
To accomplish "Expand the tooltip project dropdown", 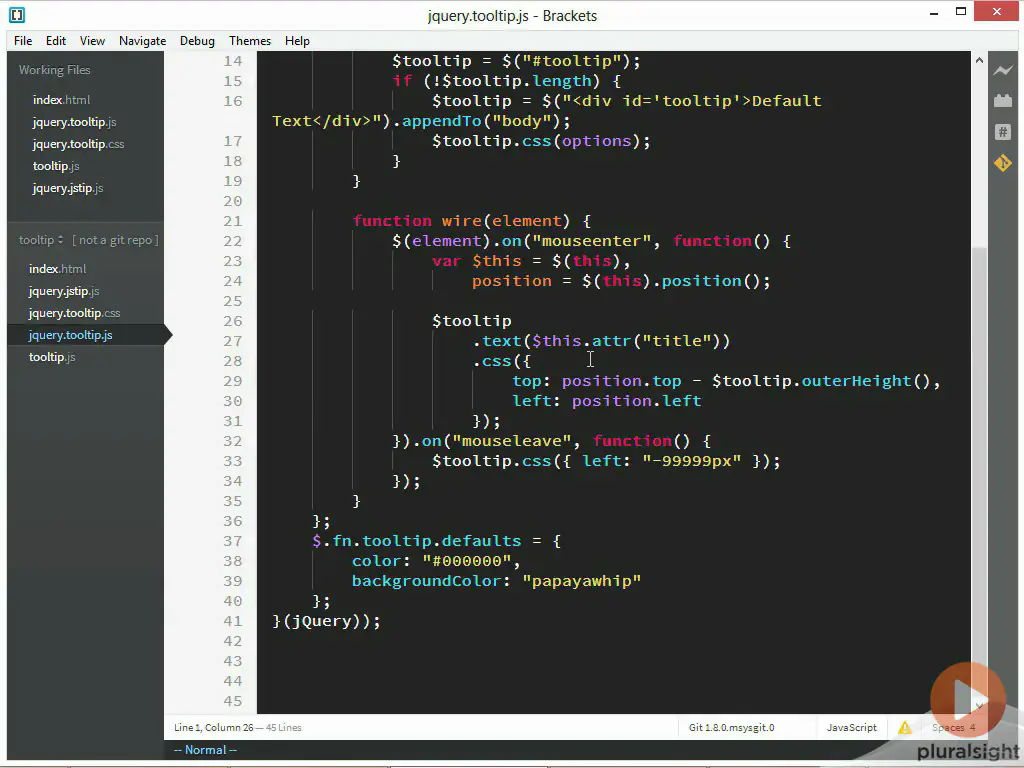I will pyautogui.click(x=41, y=240).
